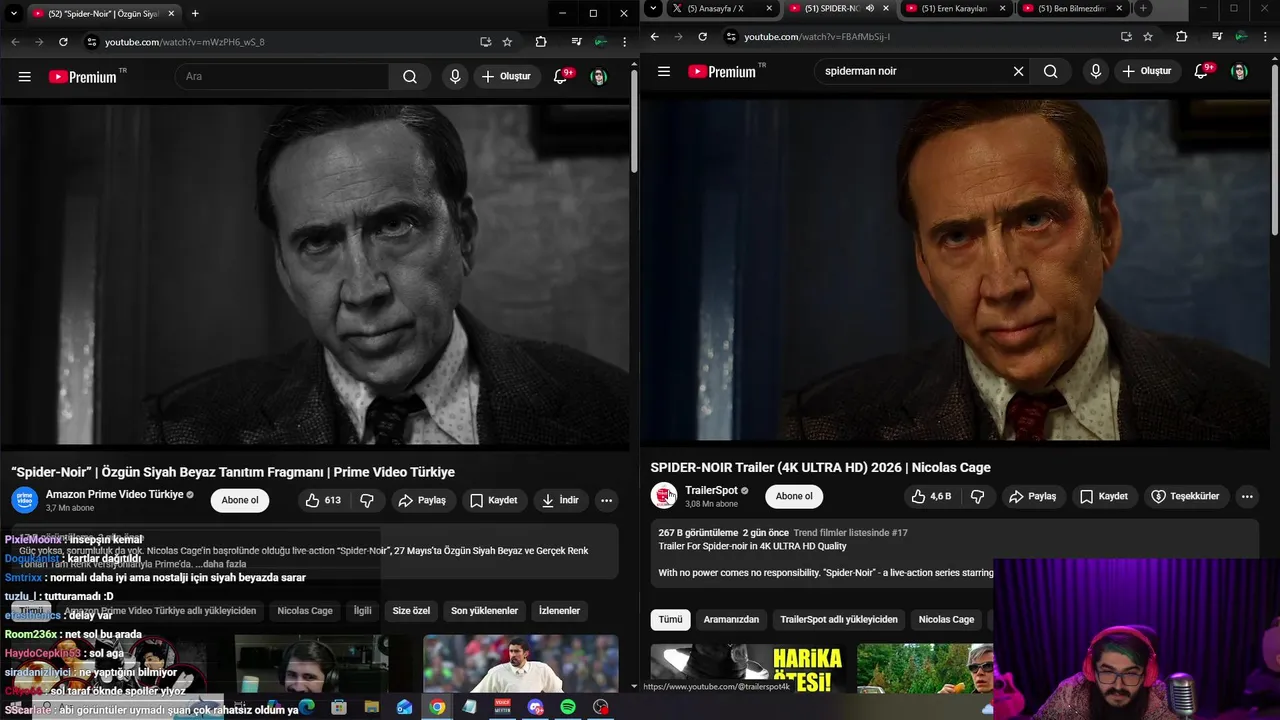Open account avatar in TrailerSpot window
Viewport: 1280px width, 720px height.
click(x=1239, y=71)
